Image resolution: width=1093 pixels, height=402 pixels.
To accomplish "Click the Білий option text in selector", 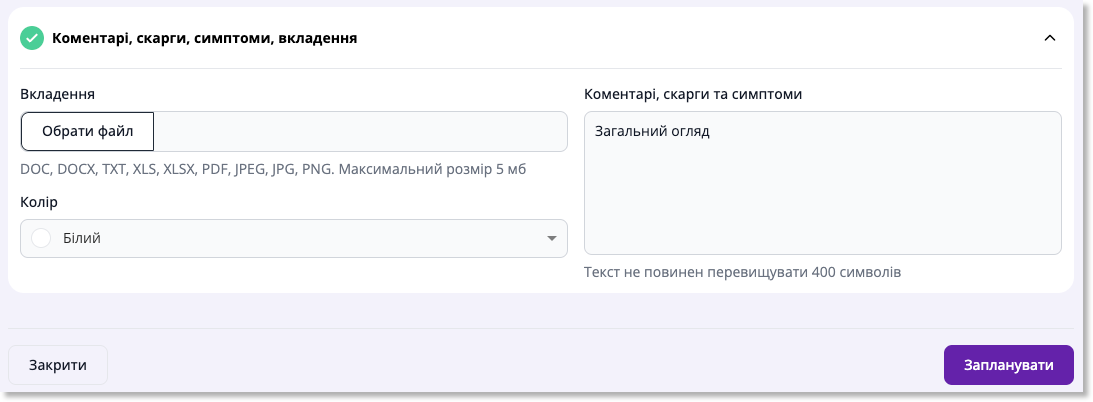I will click(87, 238).
